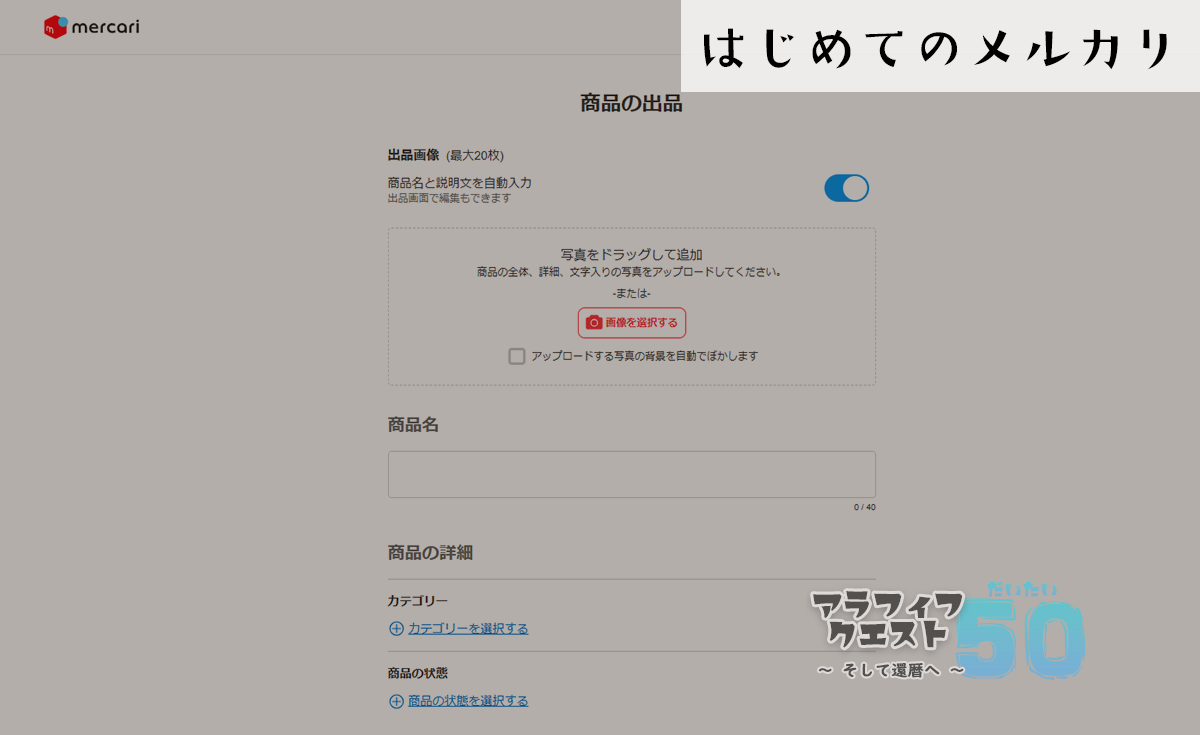Click the はじめてのメルカリ banner

(x=938, y=48)
